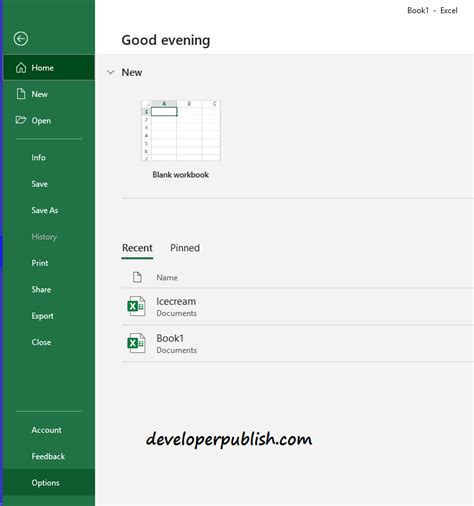Viewport: 474px width, 506px height.
Task: Select the Open label in sidebar
Action: click(41, 121)
